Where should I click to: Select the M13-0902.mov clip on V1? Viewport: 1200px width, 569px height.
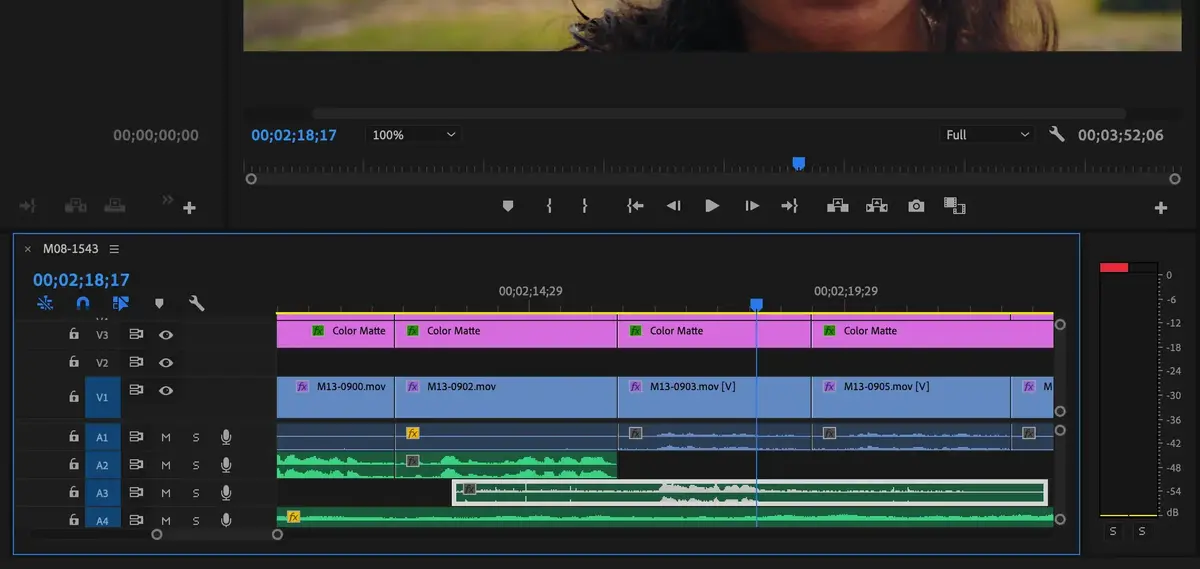[x=506, y=397]
